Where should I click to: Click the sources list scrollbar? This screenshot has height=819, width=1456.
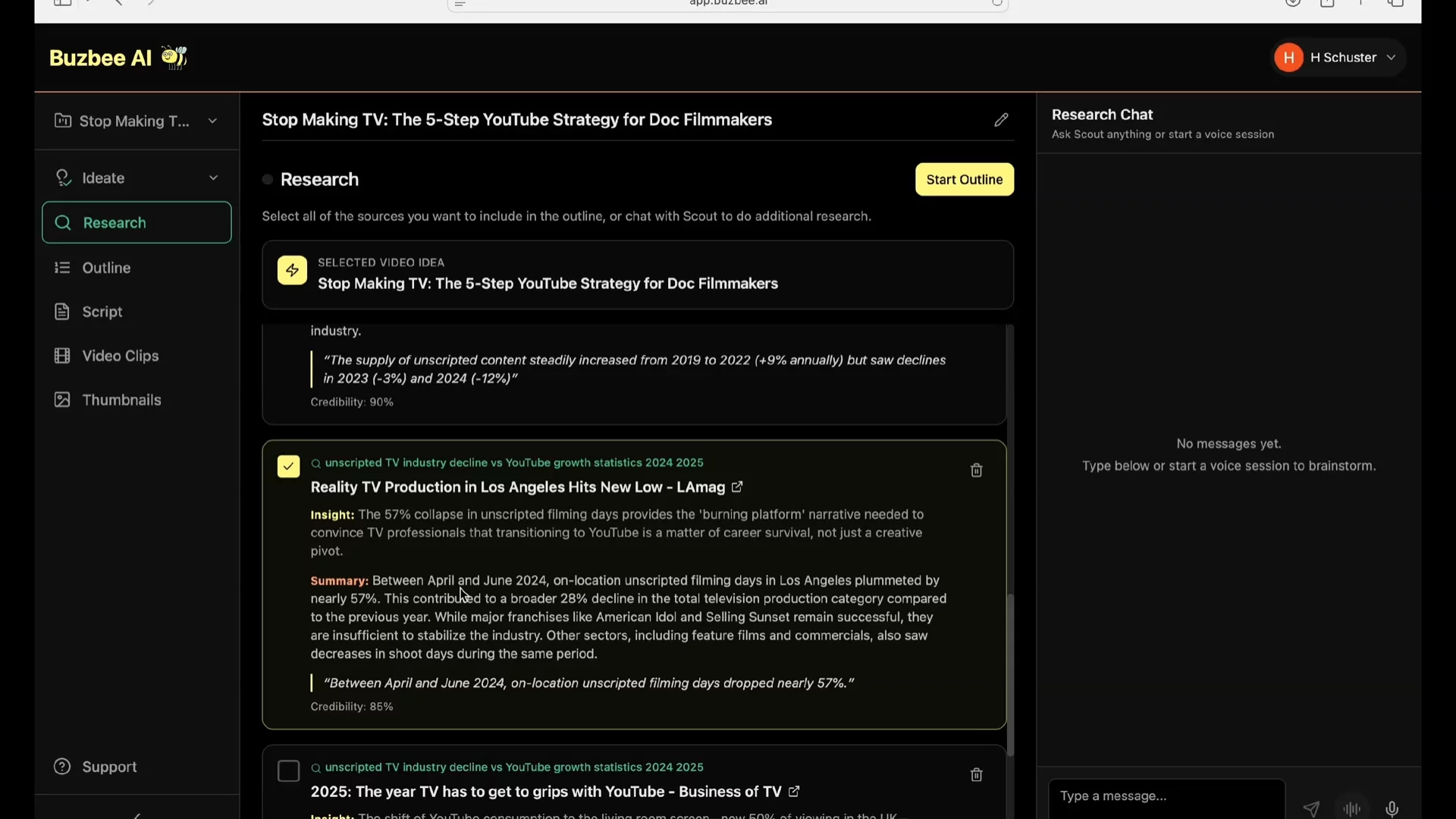(1010, 673)
